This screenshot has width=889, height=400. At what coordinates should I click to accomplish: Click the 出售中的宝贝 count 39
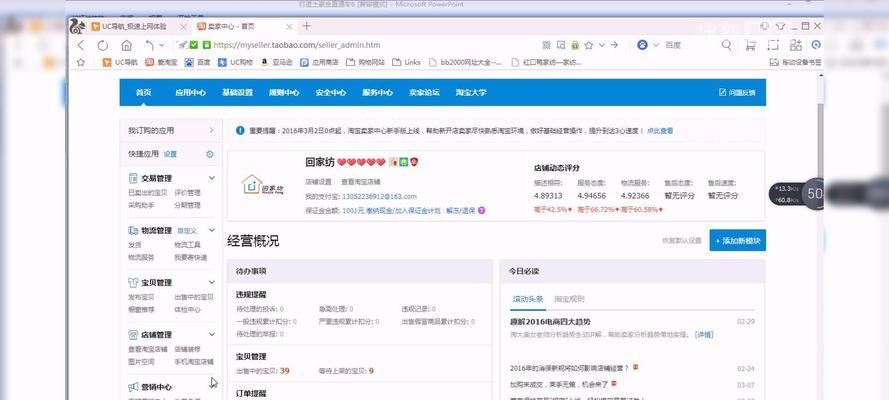pyautogui.click(x=285, y=371)
